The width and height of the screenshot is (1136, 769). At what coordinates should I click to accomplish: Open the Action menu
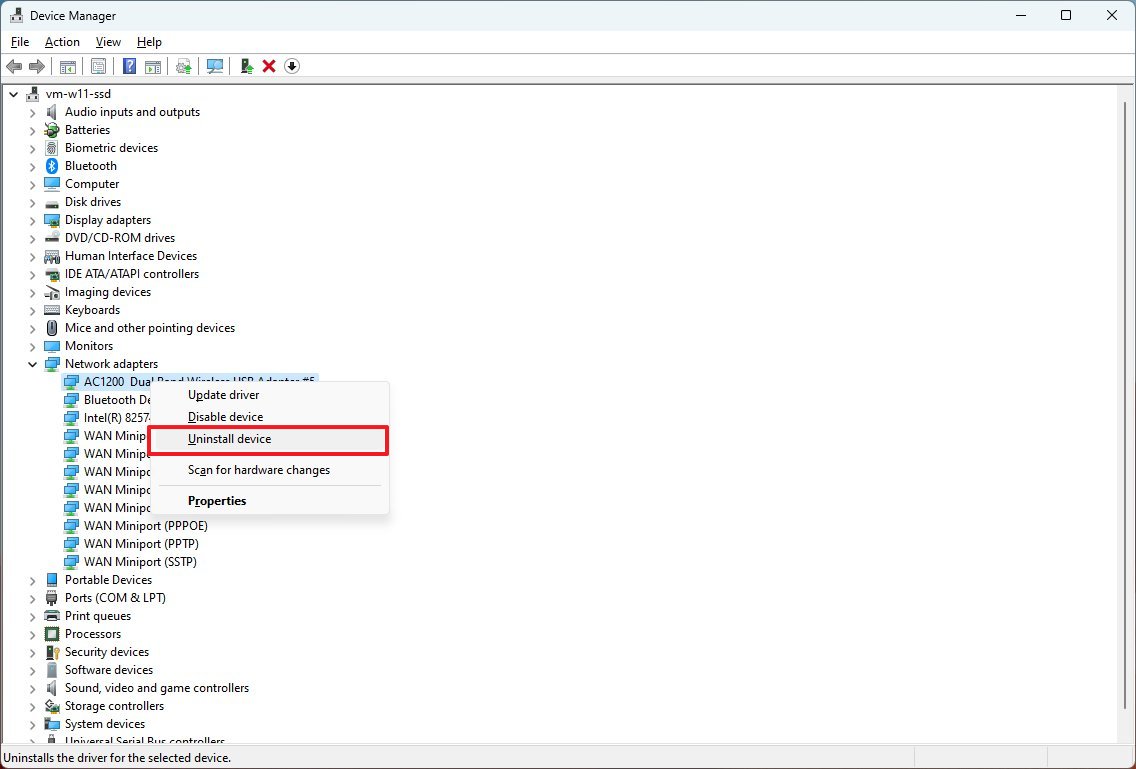tap(61, 42)
